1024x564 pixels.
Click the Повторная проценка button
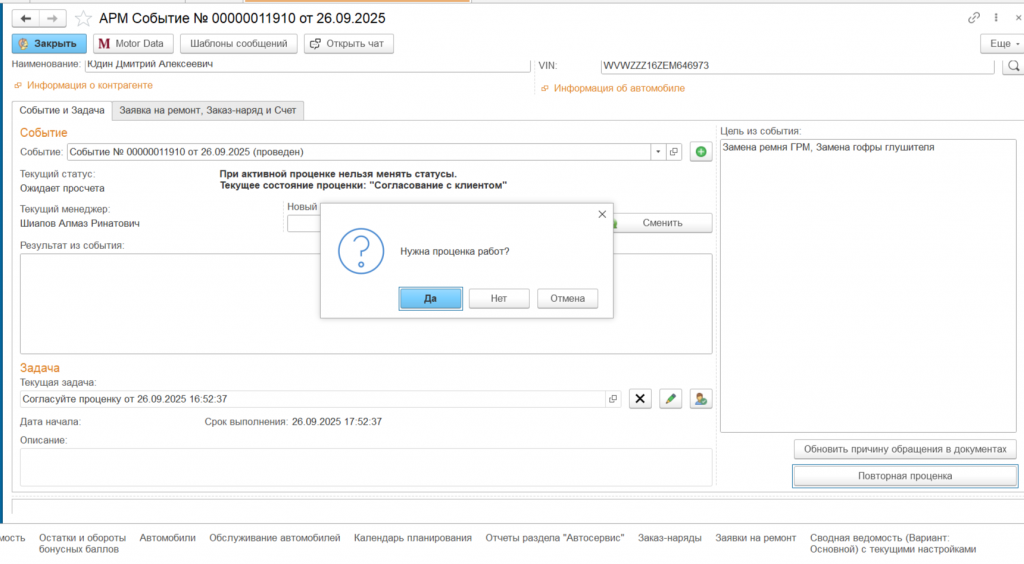[x=904, y=476]
